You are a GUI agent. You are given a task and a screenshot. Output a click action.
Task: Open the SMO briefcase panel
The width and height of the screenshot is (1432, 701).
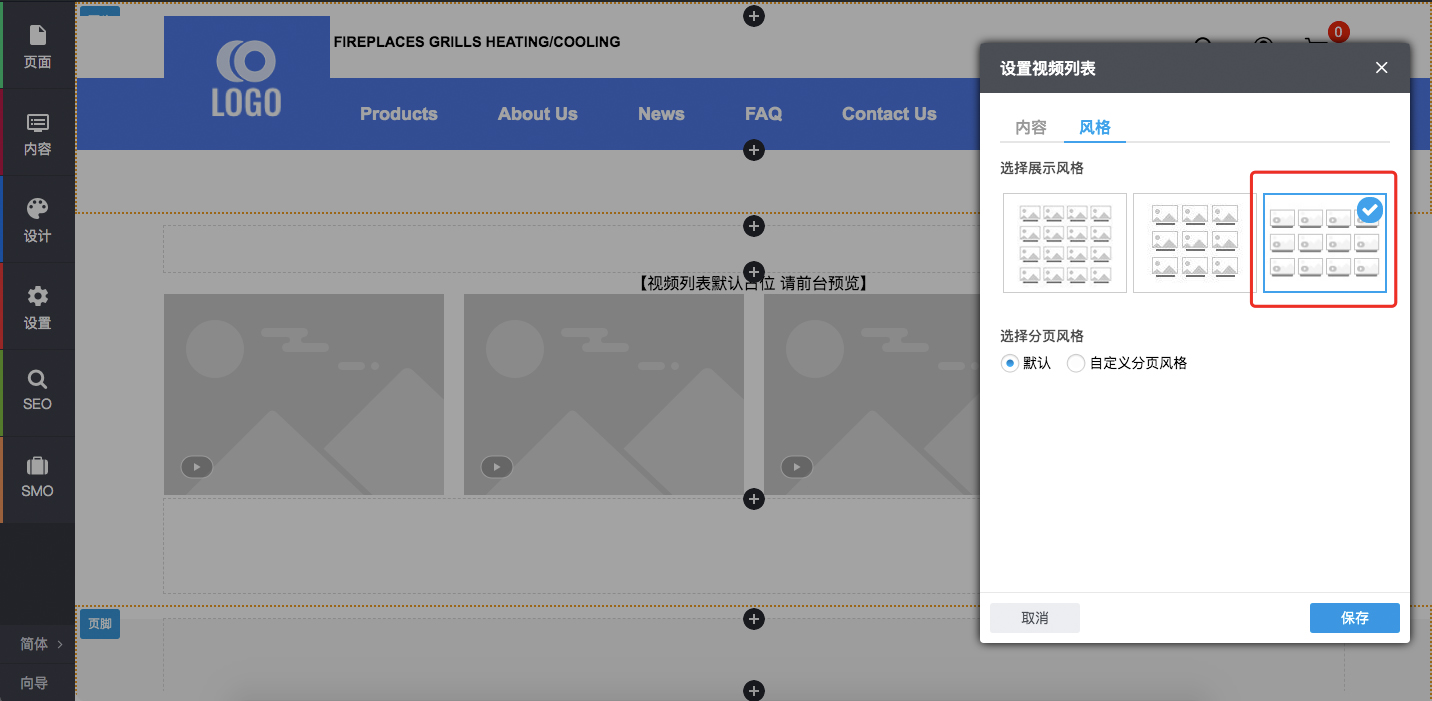tap(37, 477)
